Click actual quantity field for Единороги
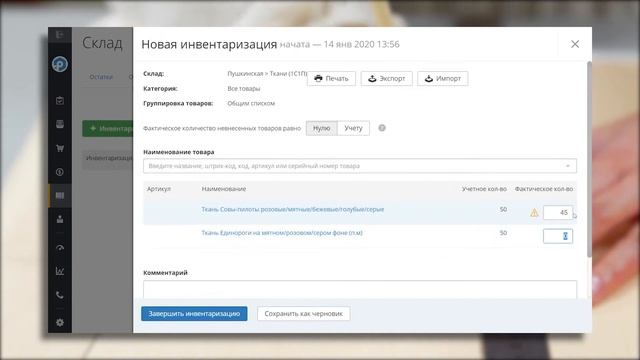The image size is (640, 360). coord(558,236)
